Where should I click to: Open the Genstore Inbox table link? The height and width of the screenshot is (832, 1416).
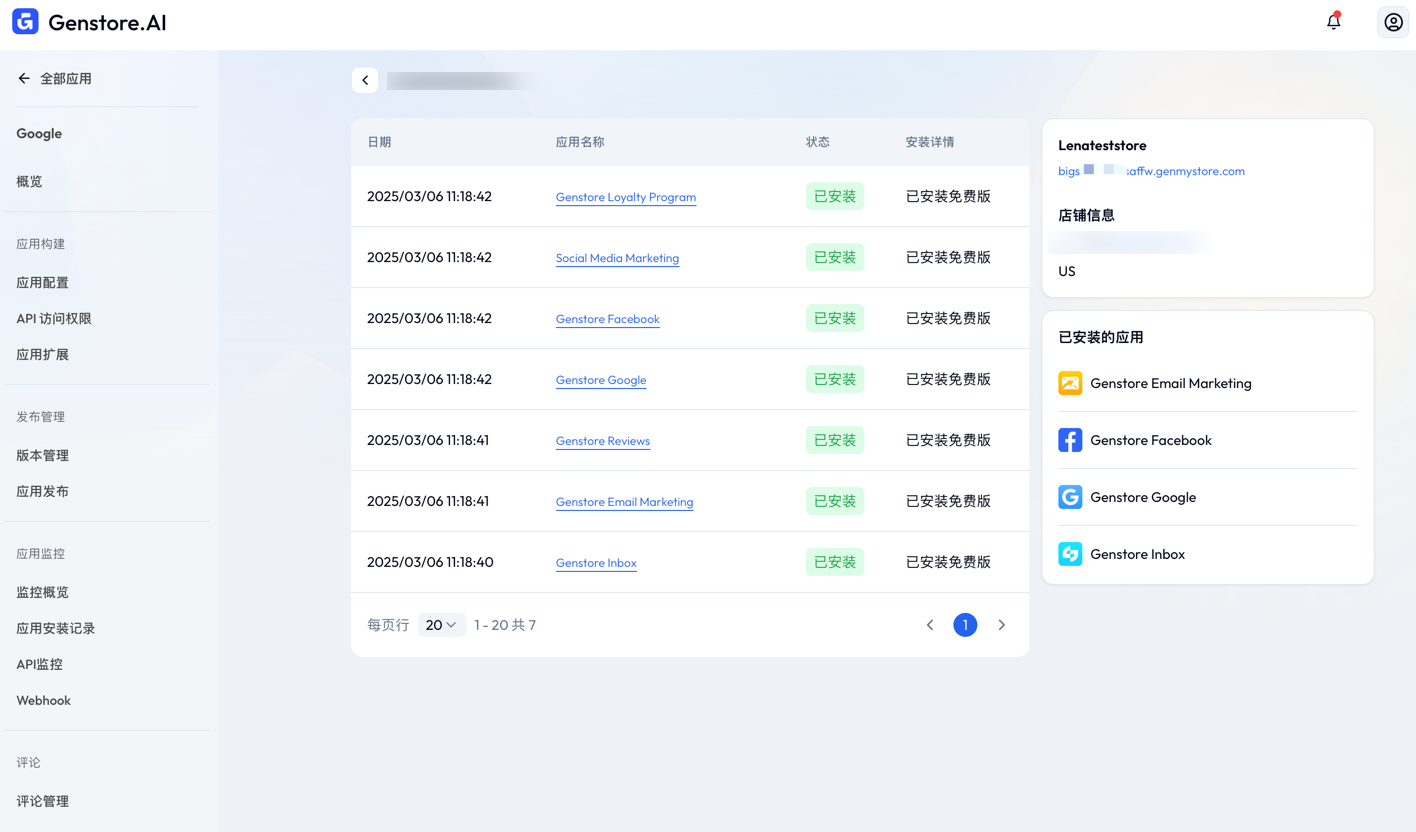point(596,563)
